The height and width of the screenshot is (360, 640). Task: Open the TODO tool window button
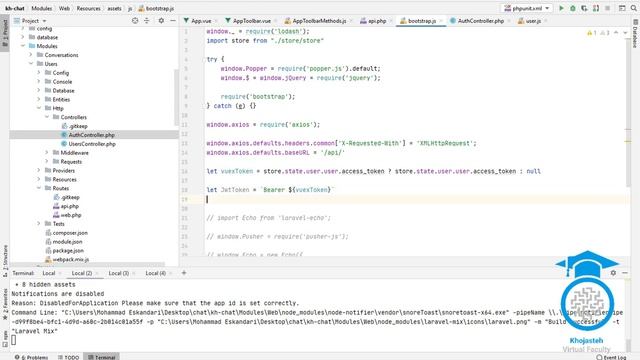point(68,357)
